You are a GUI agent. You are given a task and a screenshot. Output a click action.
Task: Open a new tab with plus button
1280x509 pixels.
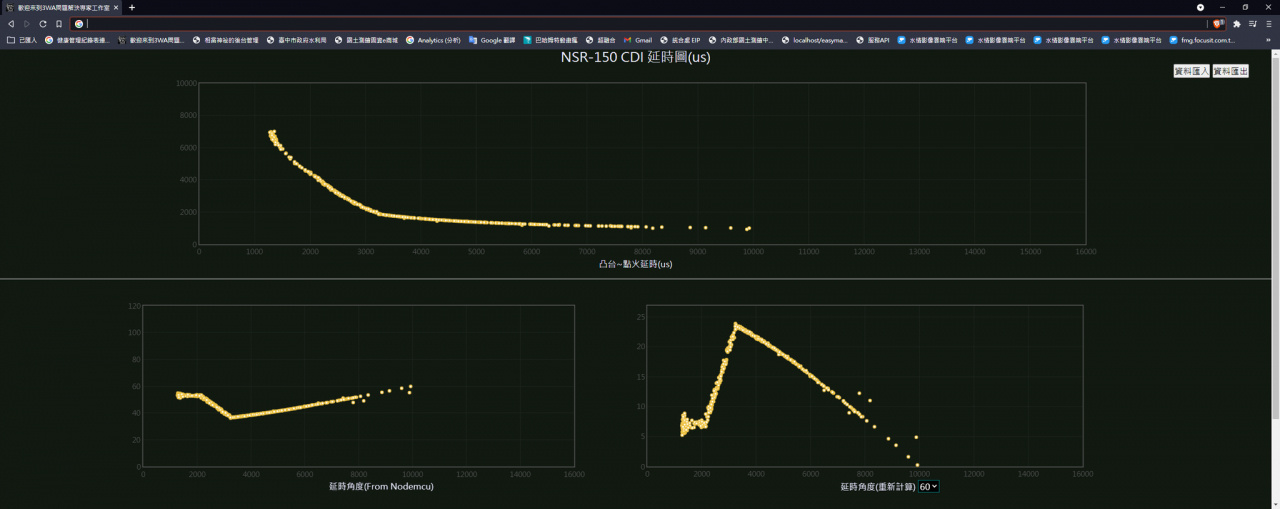pyautogui.click(x=132, y=7)
